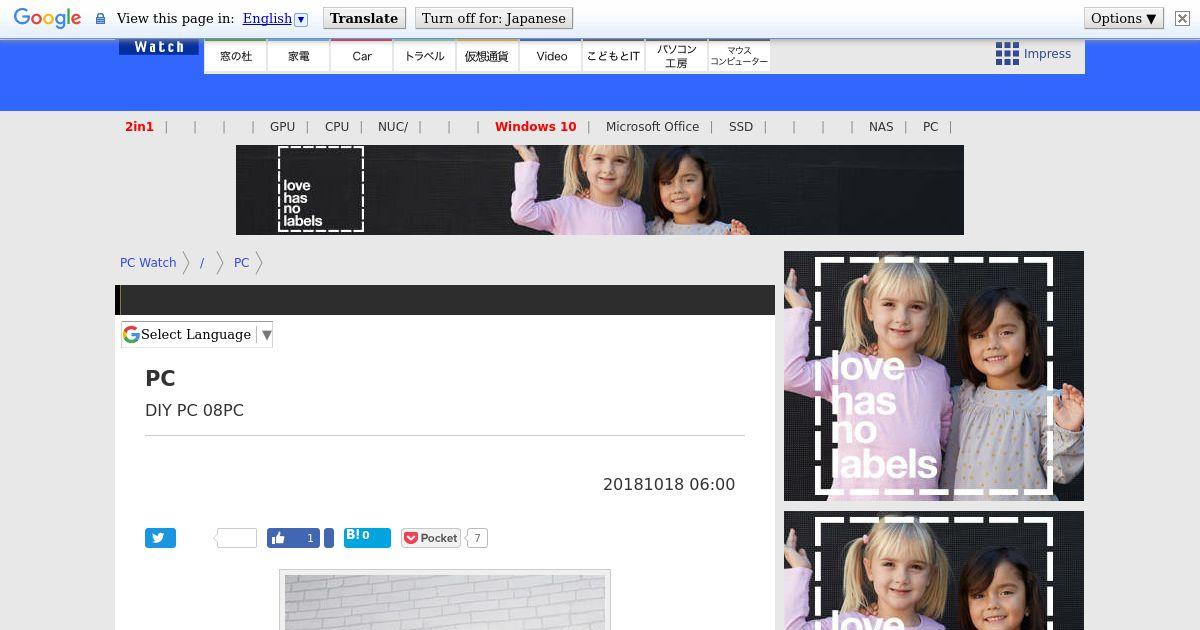Open the Car Watch tab

(362, 56)
